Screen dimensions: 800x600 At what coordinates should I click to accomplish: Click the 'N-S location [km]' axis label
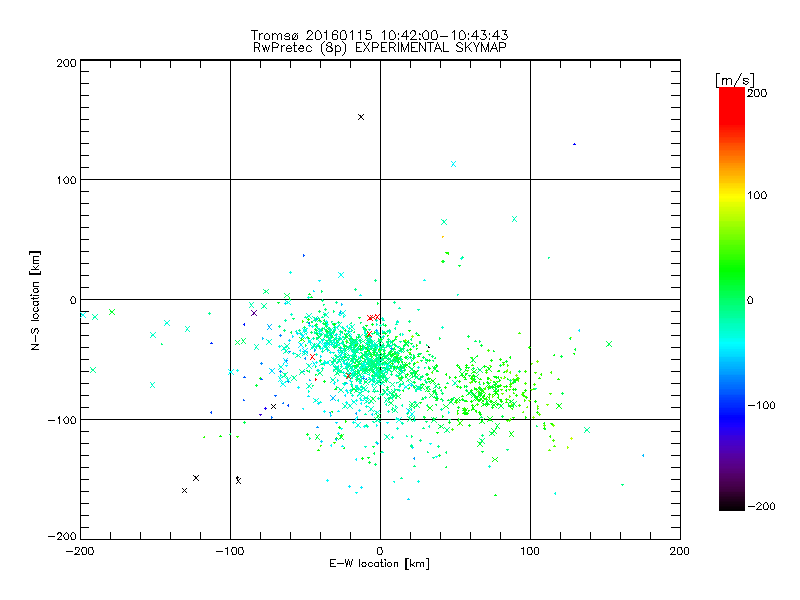[x=35, y=301]
